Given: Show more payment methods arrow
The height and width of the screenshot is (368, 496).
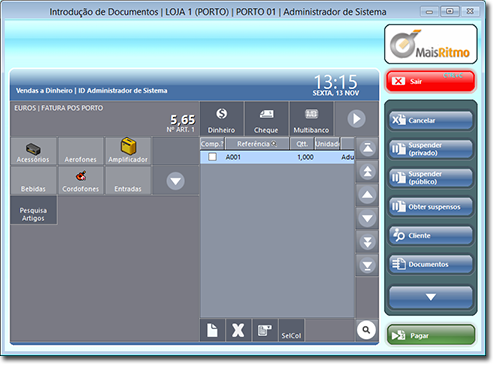Looking at the screenshot, I should coord(356,119).
